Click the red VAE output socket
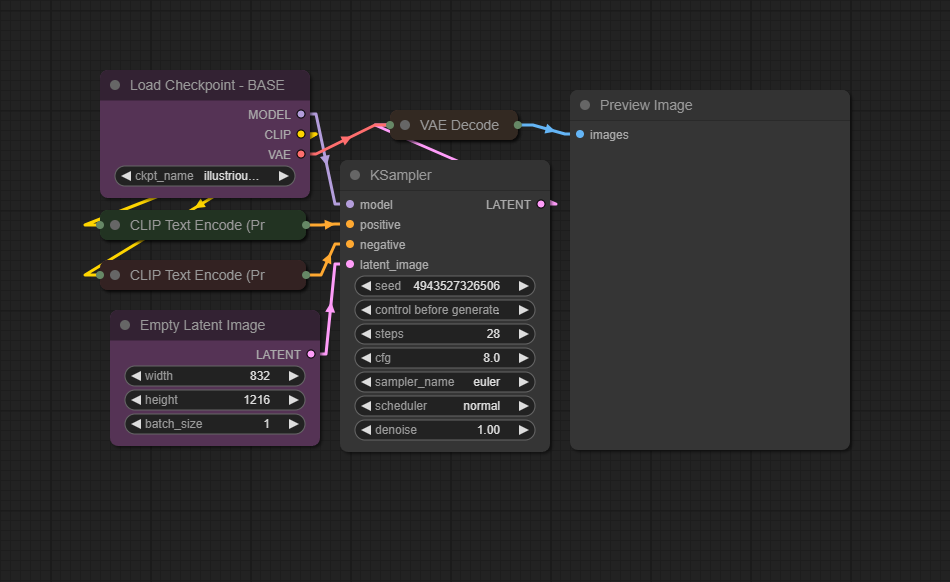This screenshot has width=950, height=582. (x=301, y=154)
